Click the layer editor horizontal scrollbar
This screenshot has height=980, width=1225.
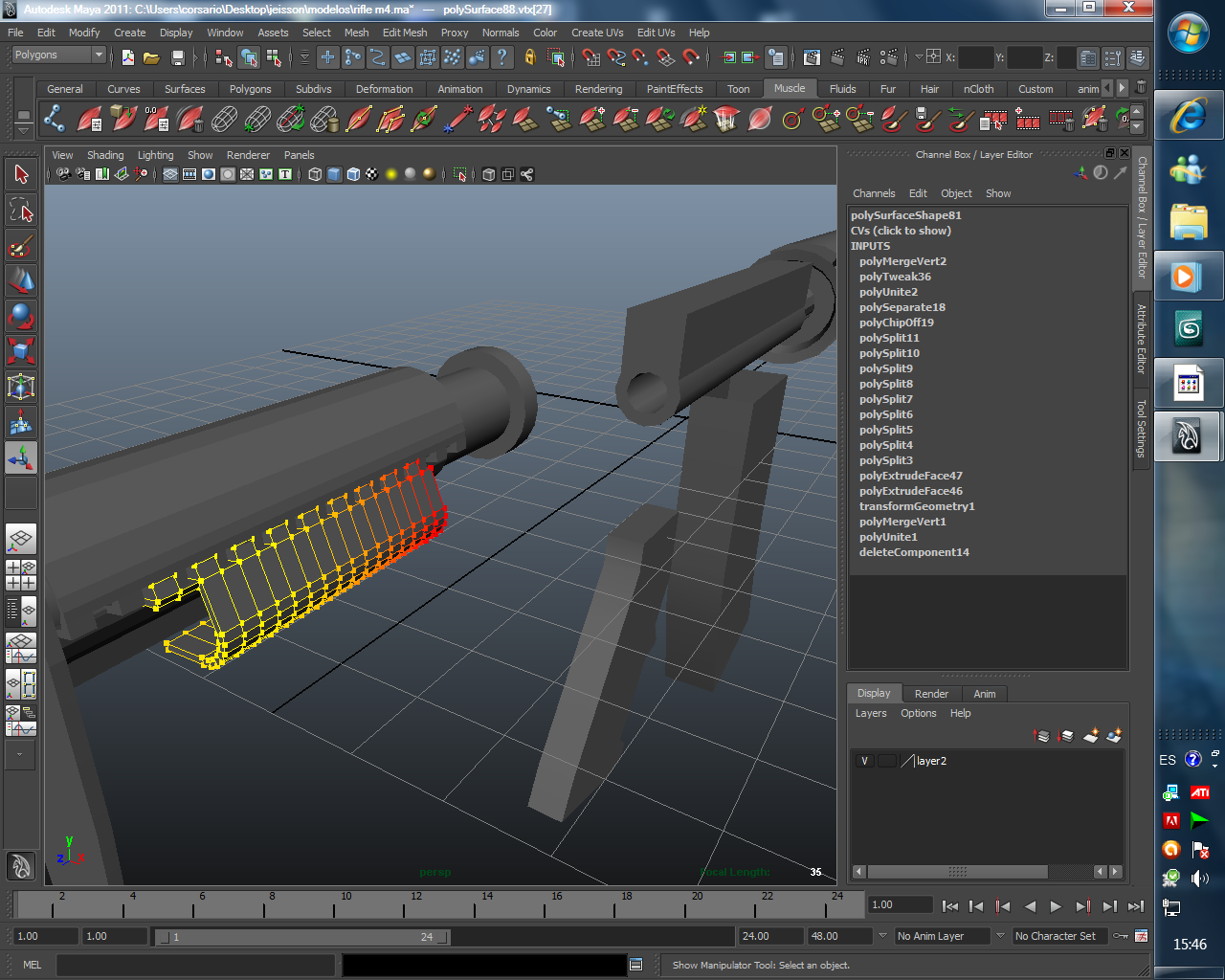pyautogui.click(x=957, y=872)
